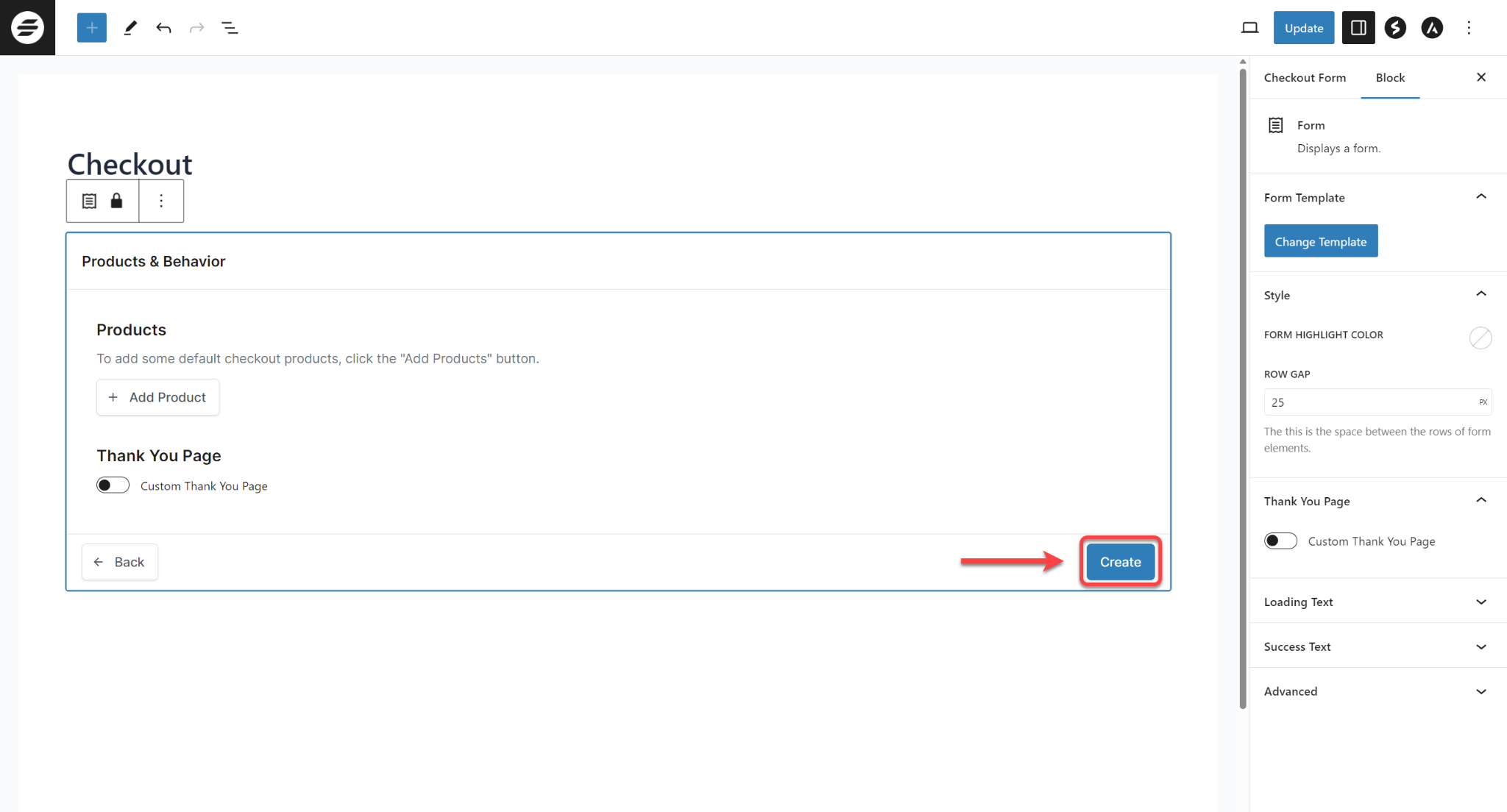
Task: Click the Change Template button
Action: click(x=1321, y=241)
